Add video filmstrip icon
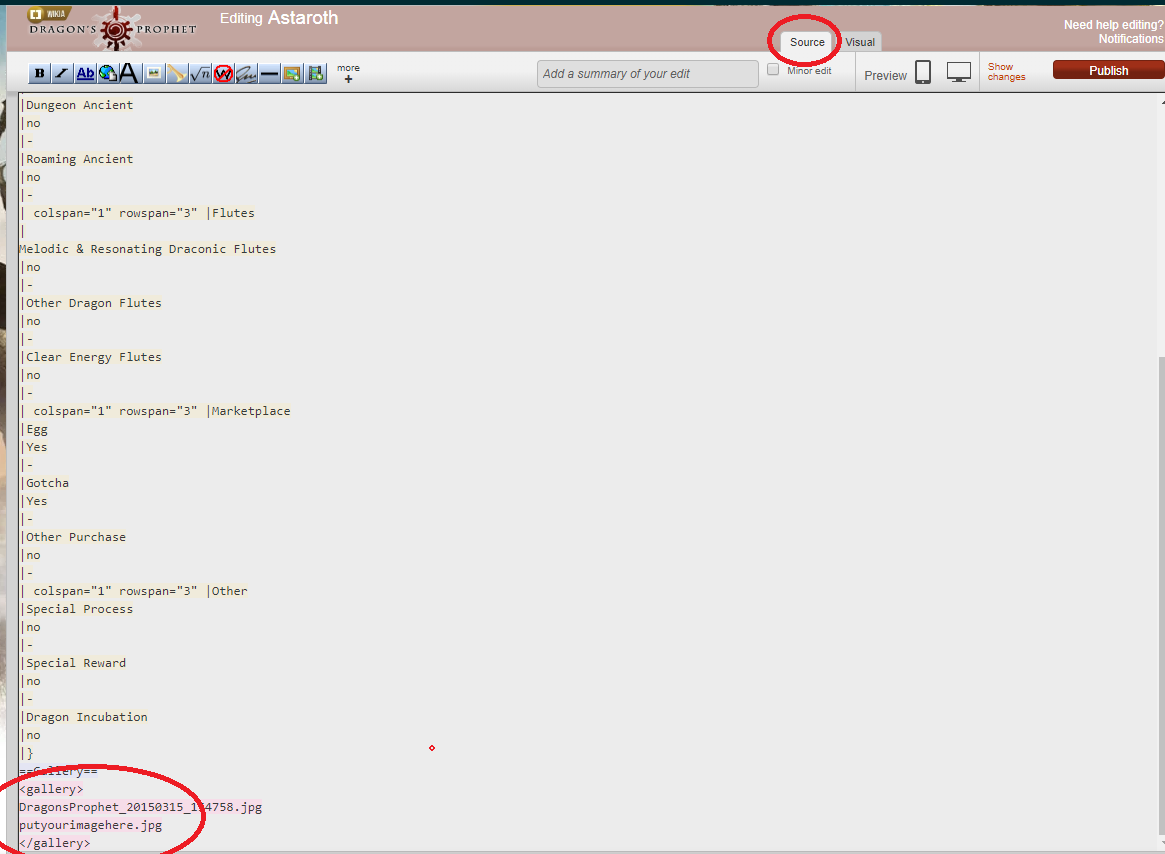Viewport: 1165px width, 854px height. [317, 73]
